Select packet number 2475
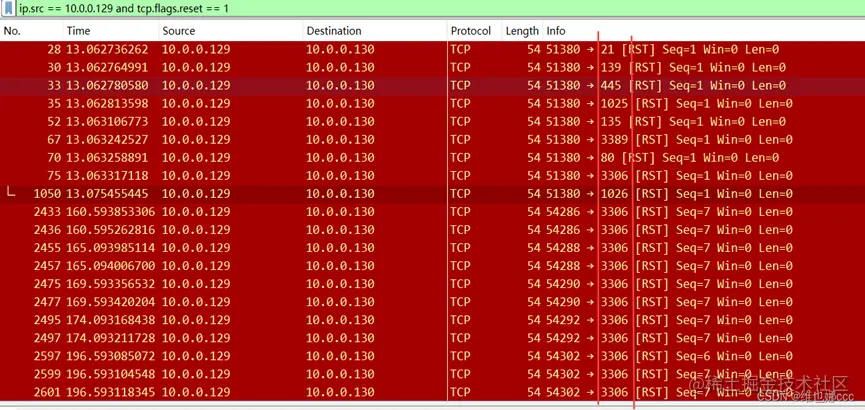Screen dimensions: 865x410 [x=432, y=284]
